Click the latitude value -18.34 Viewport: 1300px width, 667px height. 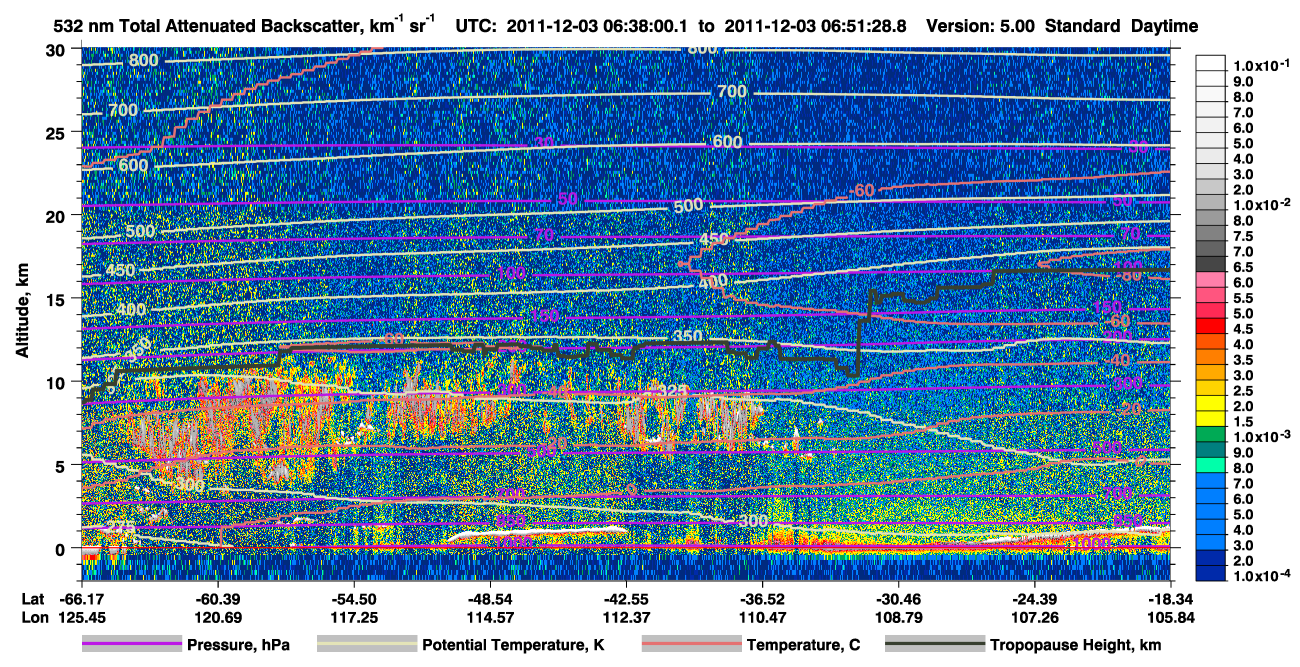click(1171, 598)
